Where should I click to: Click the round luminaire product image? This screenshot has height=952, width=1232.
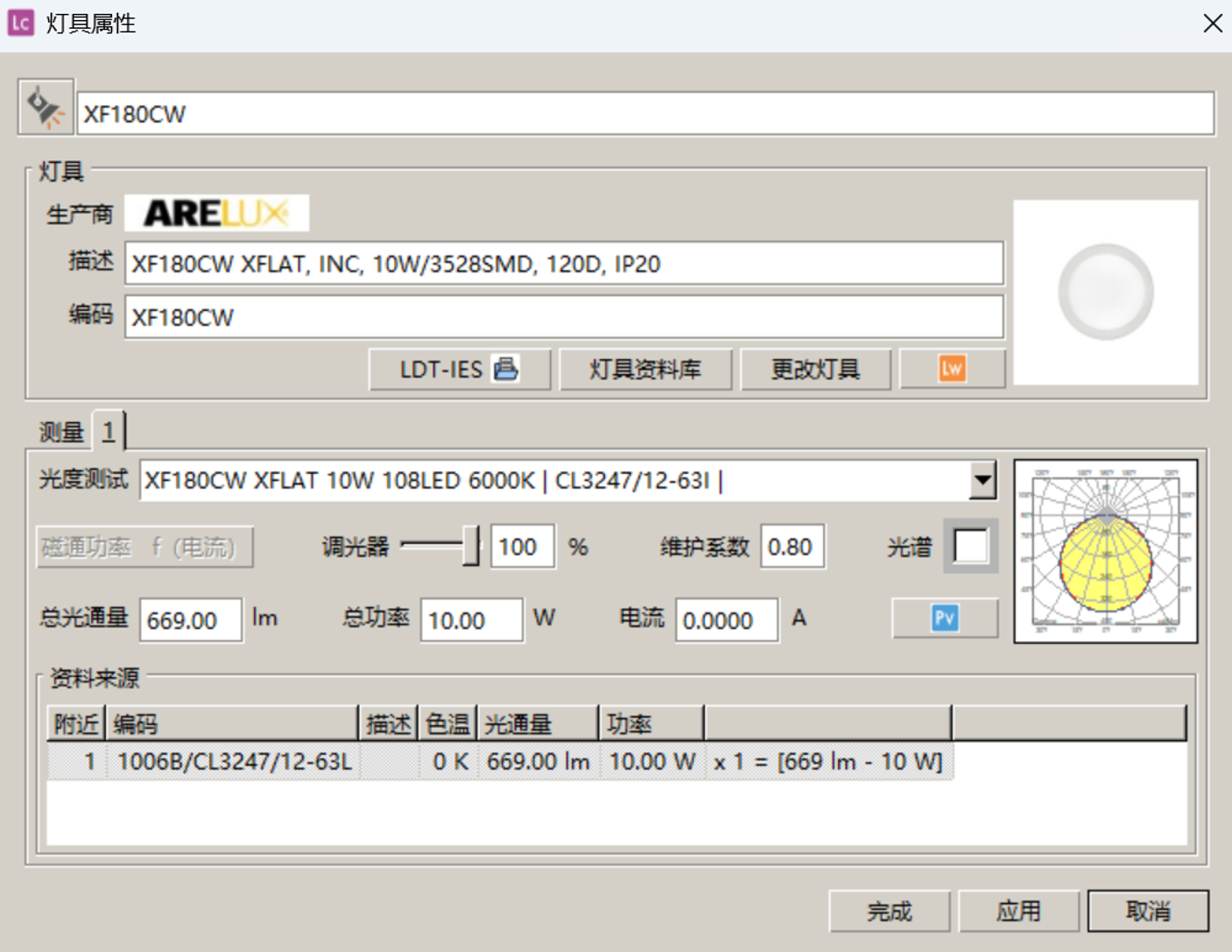coord(1105,292)
